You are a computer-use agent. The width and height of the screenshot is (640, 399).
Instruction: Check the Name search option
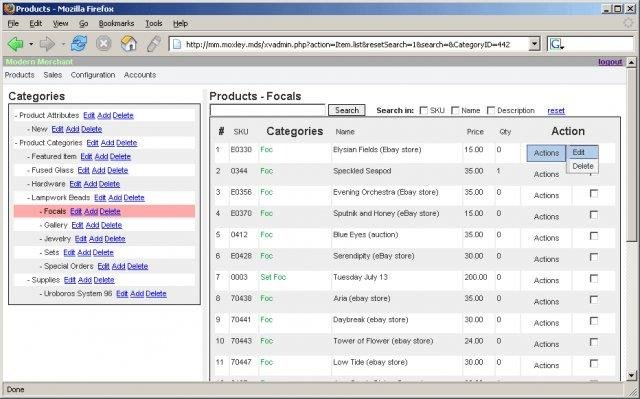(455, 111)
